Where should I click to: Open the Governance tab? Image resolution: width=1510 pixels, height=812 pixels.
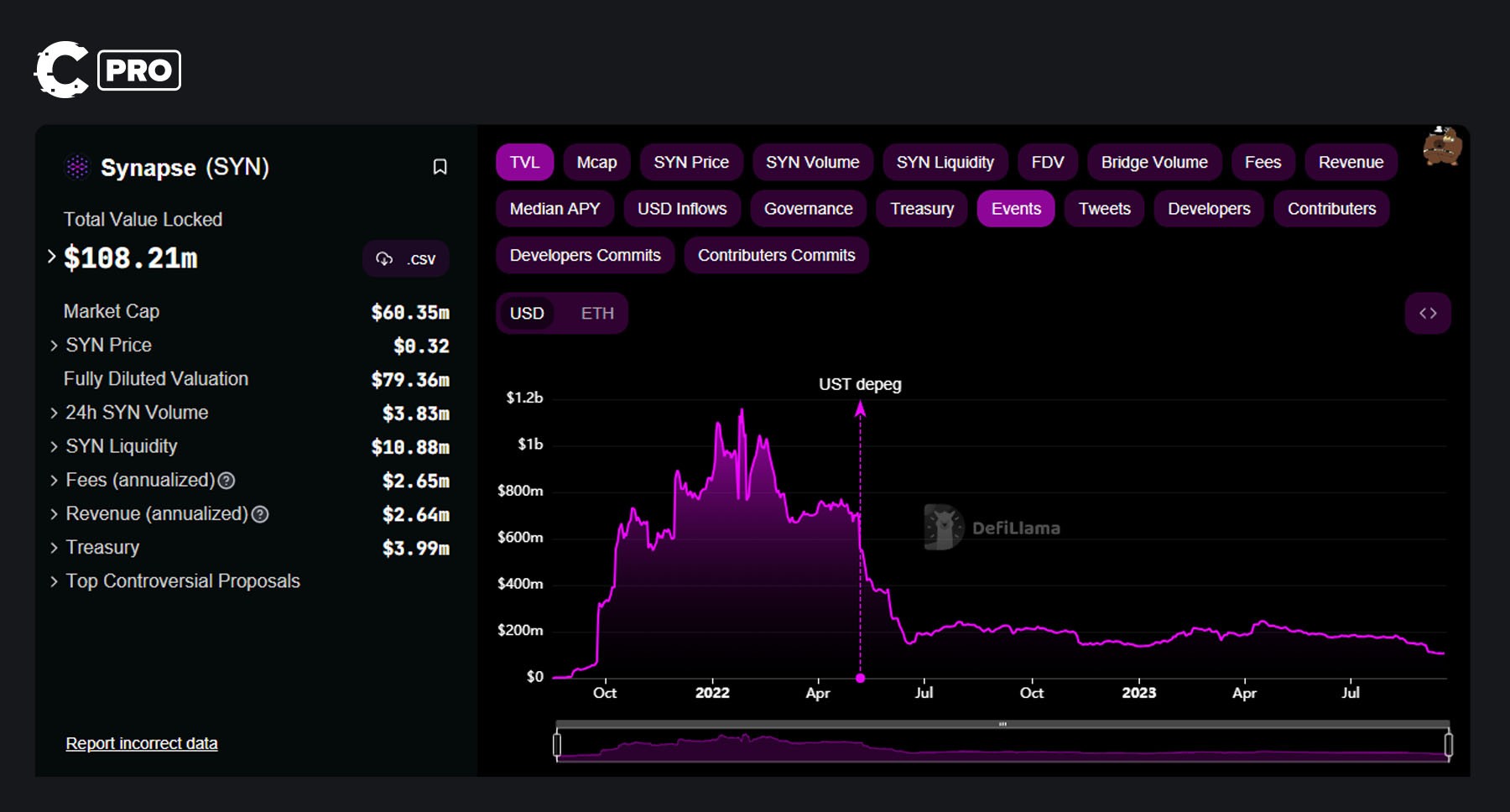click(807, 208)
